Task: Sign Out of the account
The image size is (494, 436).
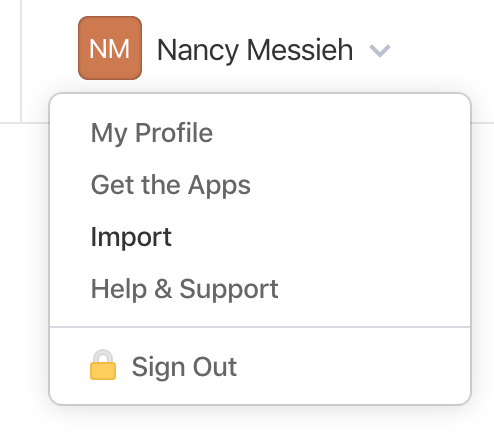Action: coord(184,367)
